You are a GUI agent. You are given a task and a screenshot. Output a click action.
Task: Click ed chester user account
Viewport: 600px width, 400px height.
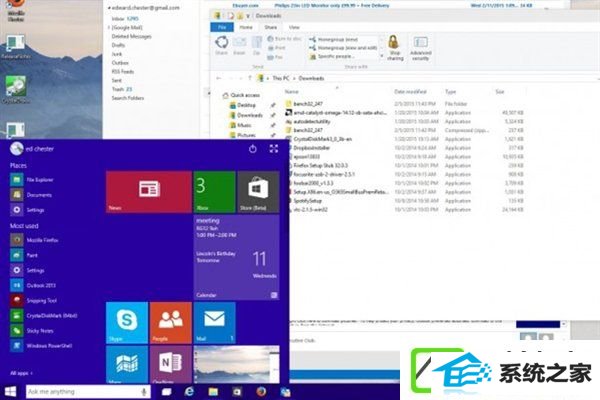tap(32, 149)
